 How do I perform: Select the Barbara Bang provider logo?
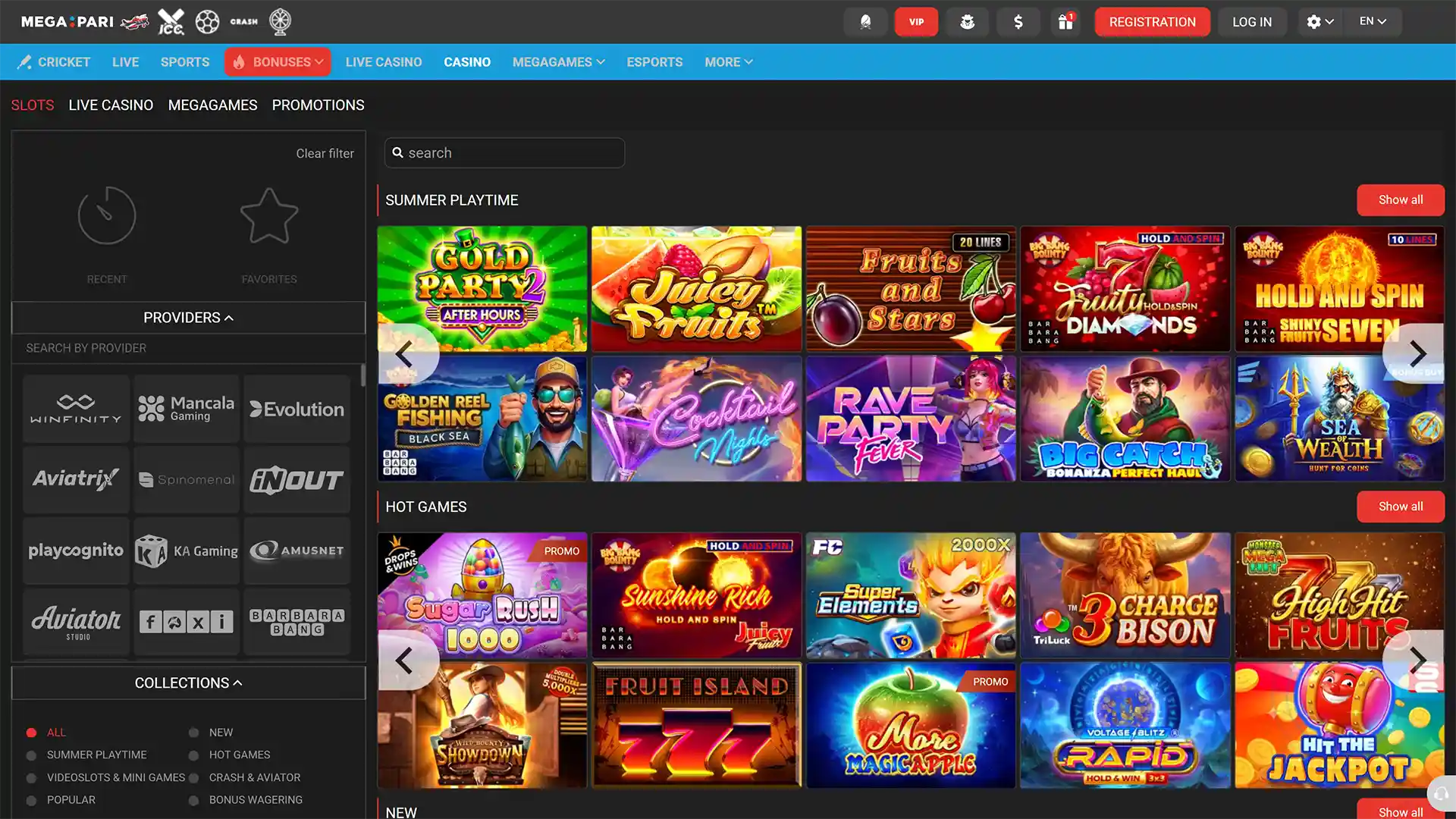(x=297, y=622)
